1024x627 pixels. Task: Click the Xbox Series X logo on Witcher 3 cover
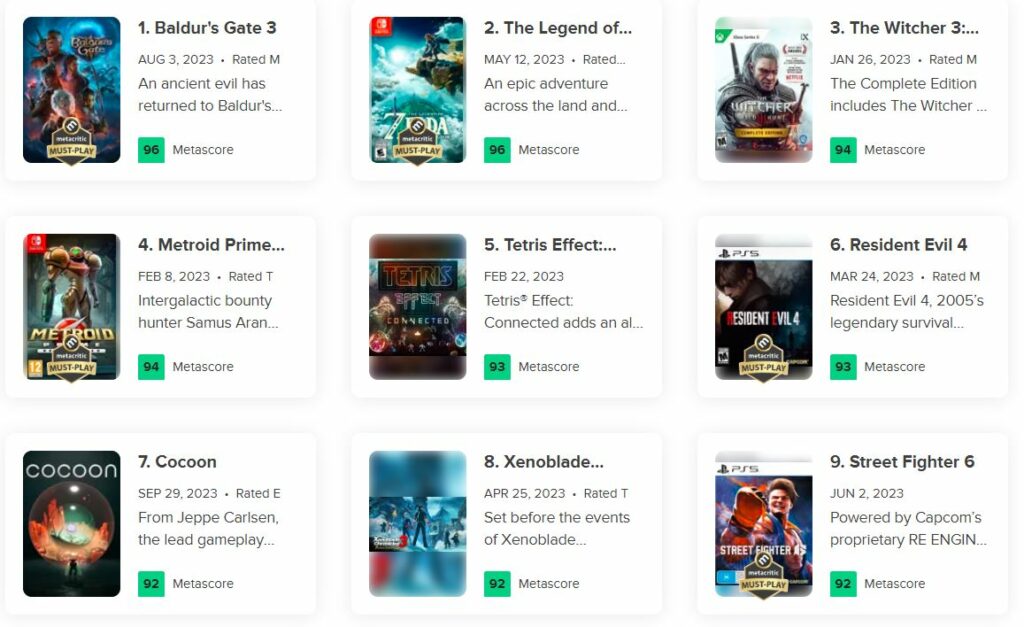pos(722,34)
